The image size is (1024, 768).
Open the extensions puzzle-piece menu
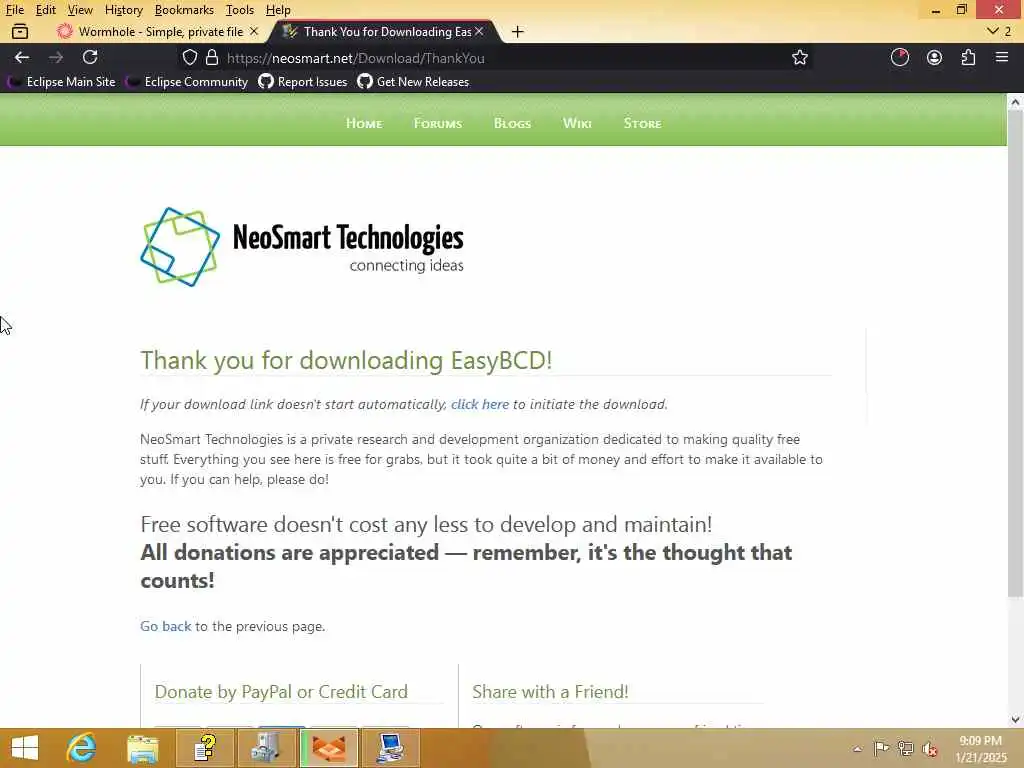click(x=968, y=57)
